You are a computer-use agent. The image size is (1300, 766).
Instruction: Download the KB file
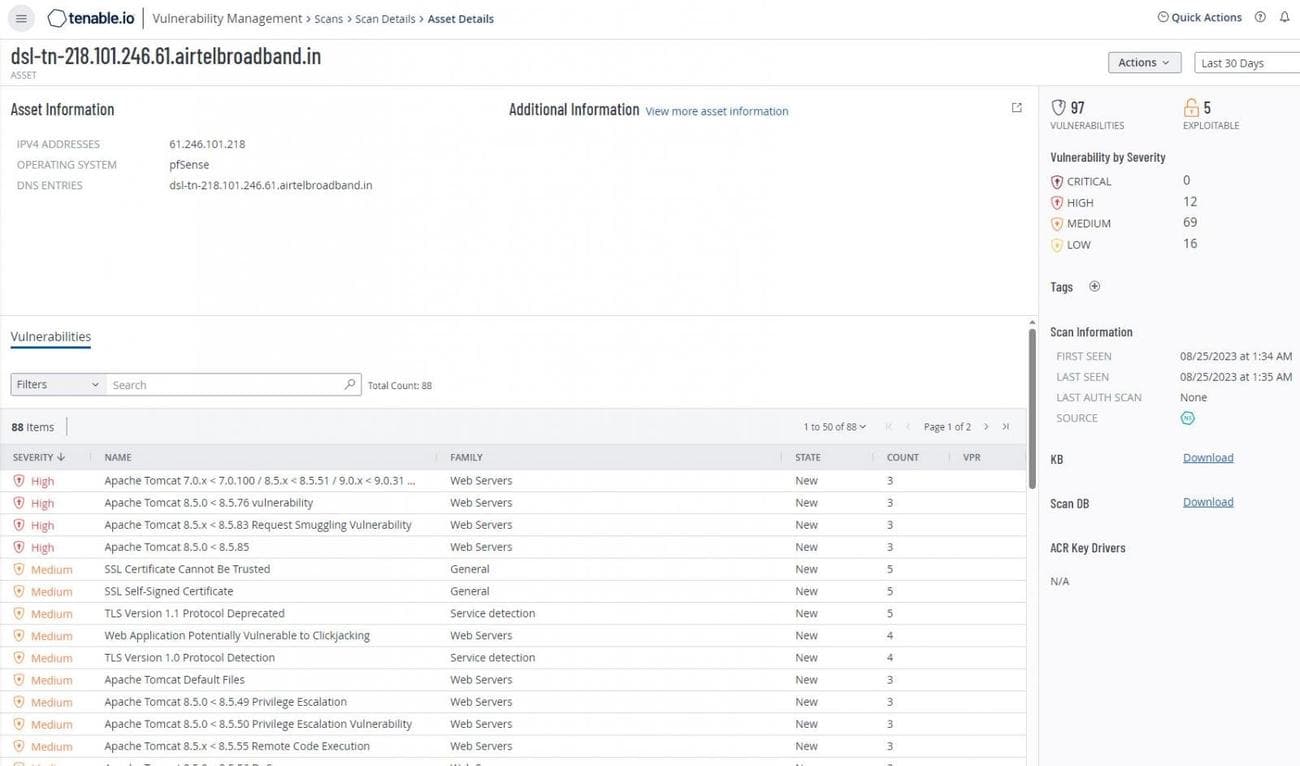coord(1207,457)
